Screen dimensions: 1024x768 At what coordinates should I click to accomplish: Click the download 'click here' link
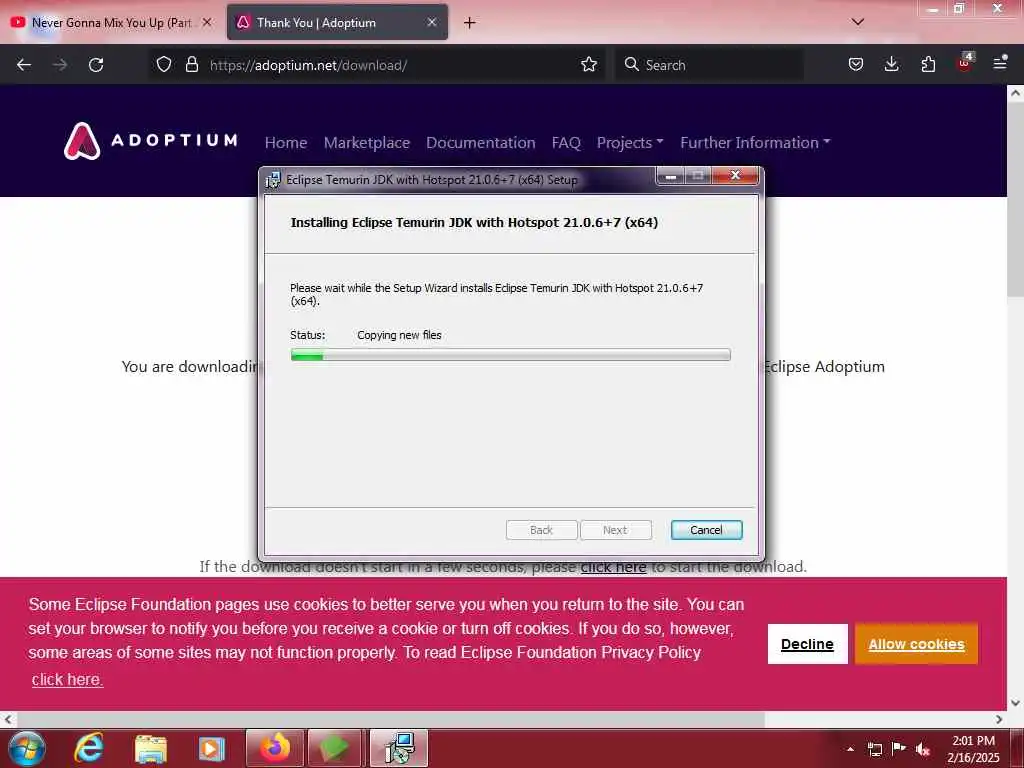(x=613, y=567)
